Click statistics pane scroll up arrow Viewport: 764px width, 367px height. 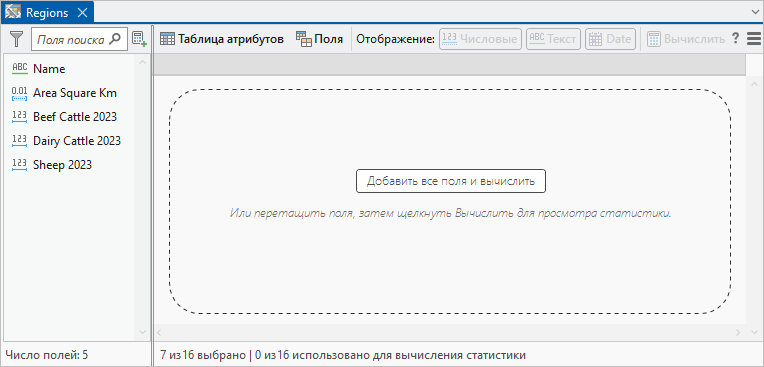coord(754,84)
